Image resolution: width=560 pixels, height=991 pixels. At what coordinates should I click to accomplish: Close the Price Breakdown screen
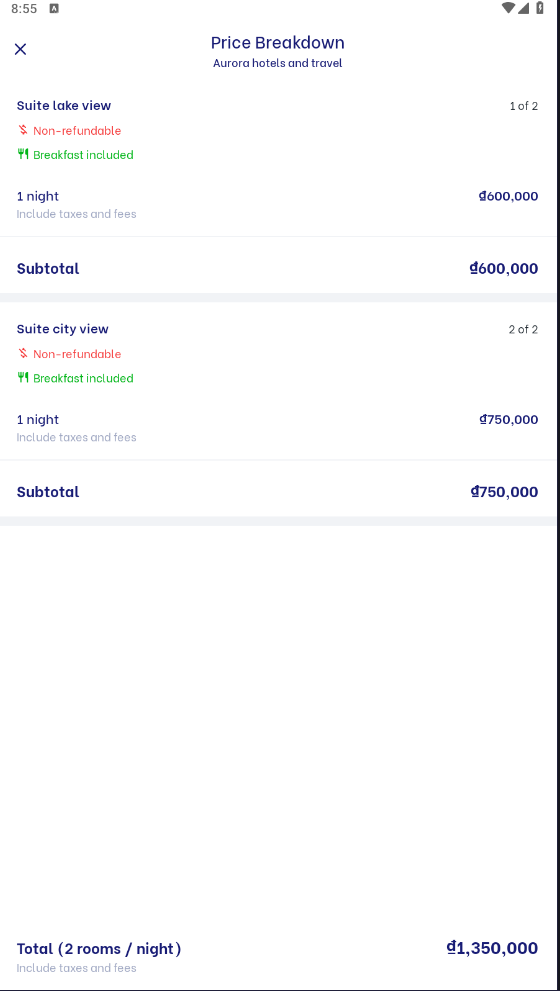click(20, 49)
